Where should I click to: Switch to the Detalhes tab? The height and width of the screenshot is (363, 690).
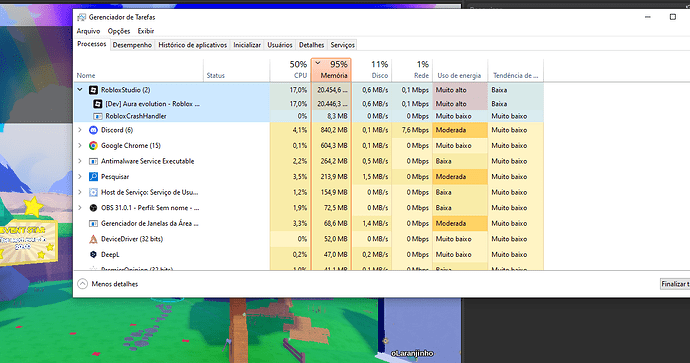click(x=312, y=45)
